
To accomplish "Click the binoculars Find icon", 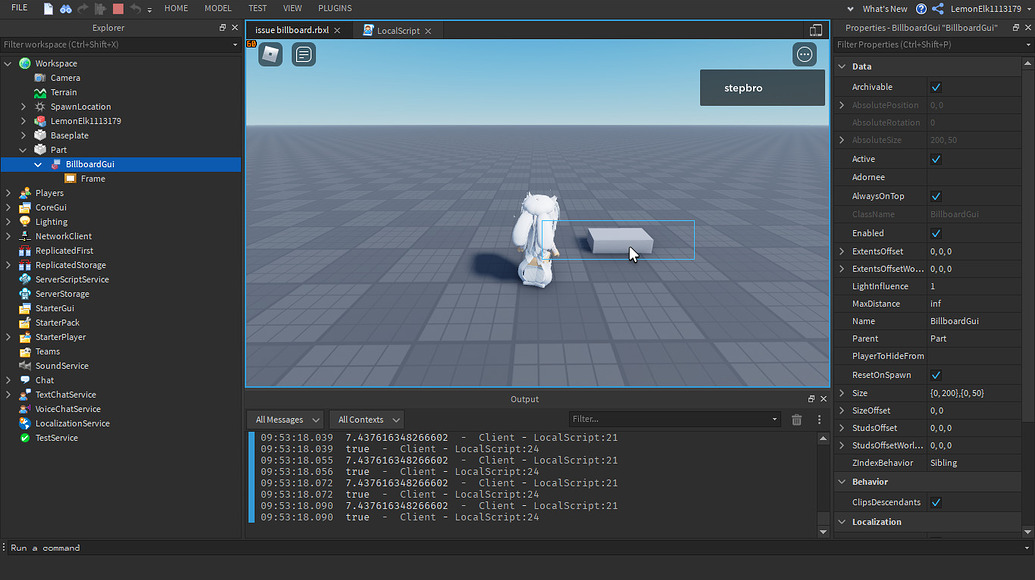I will point(65,9).
